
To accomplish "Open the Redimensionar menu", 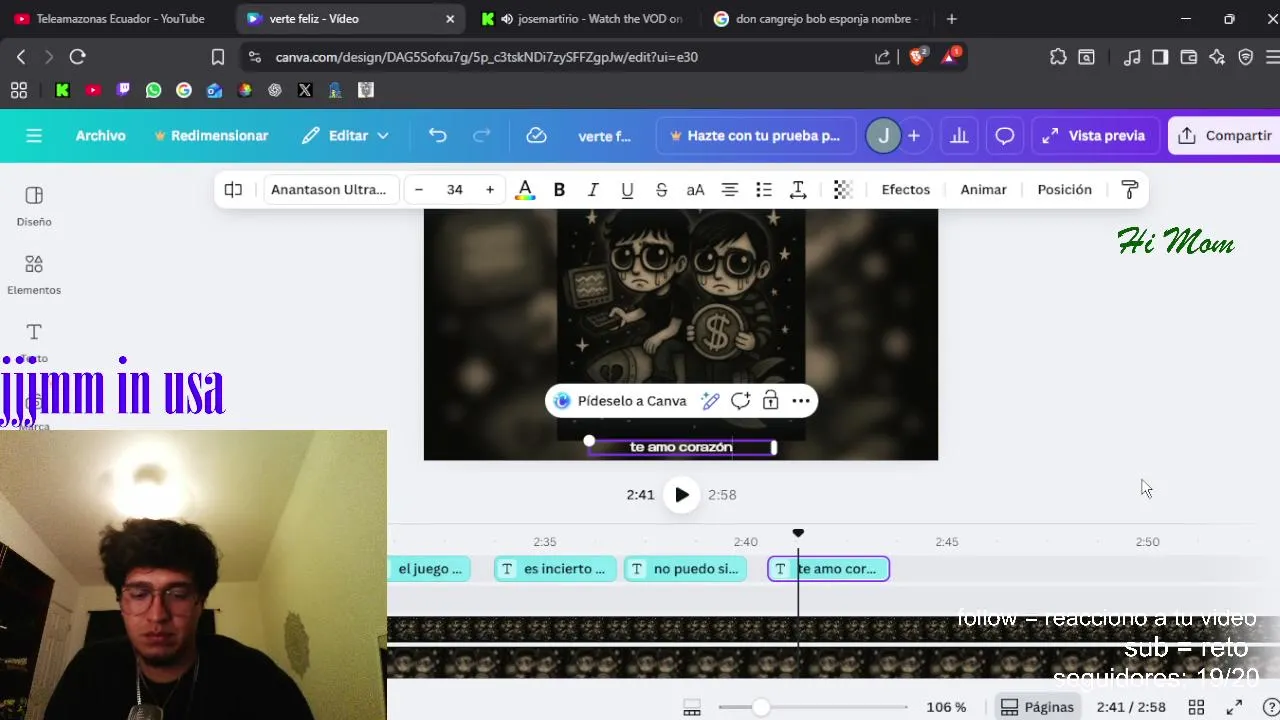I will point(211,135).
